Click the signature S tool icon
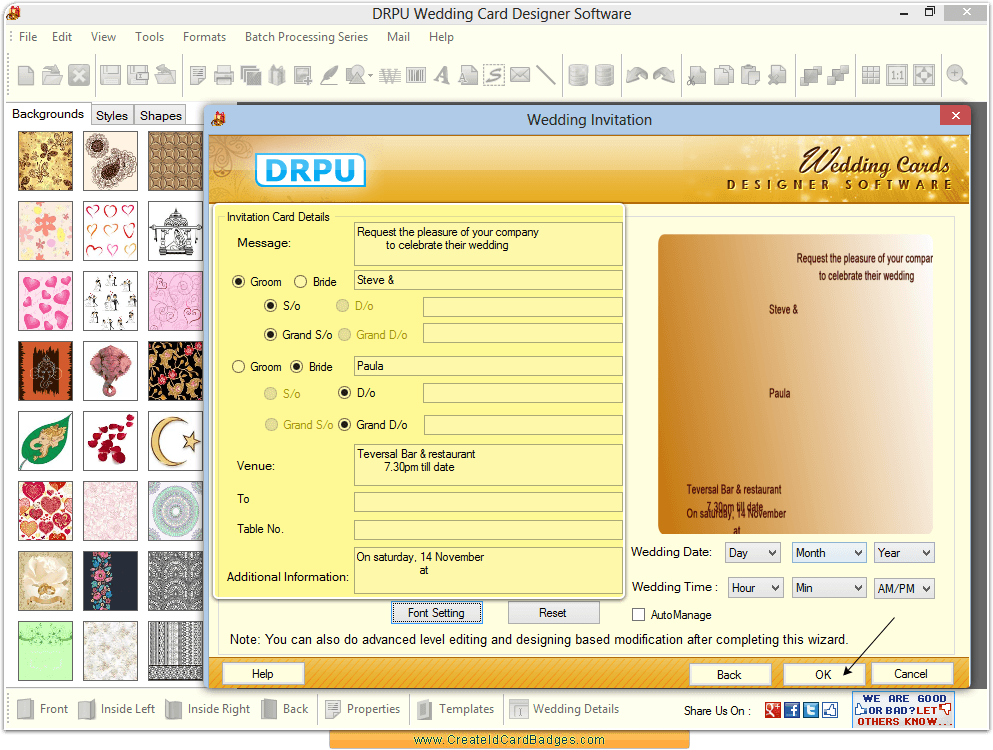Screen dimensions: 993x750 pos(493,75)
